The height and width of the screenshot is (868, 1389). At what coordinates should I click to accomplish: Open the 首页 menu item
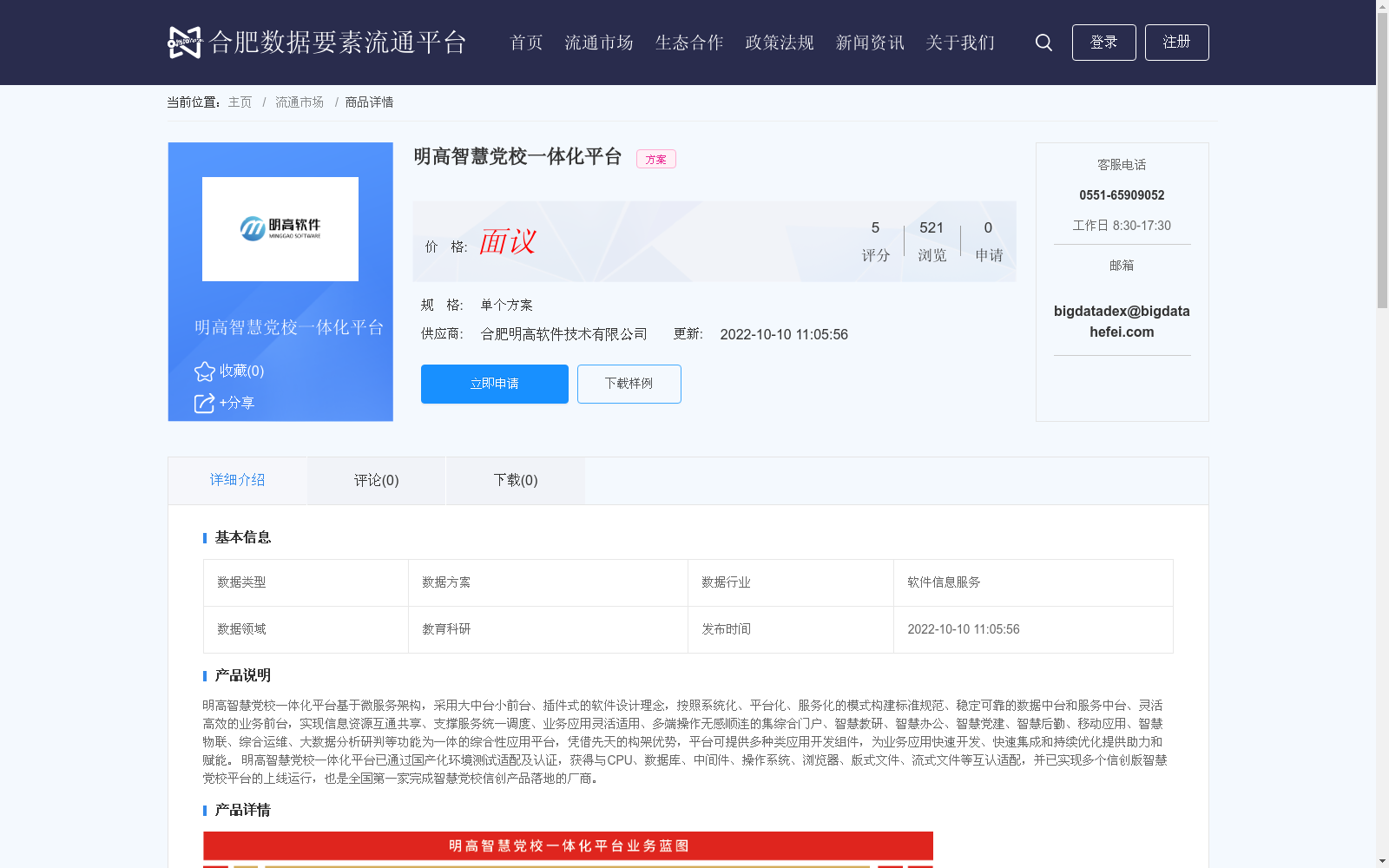(526, 43)
